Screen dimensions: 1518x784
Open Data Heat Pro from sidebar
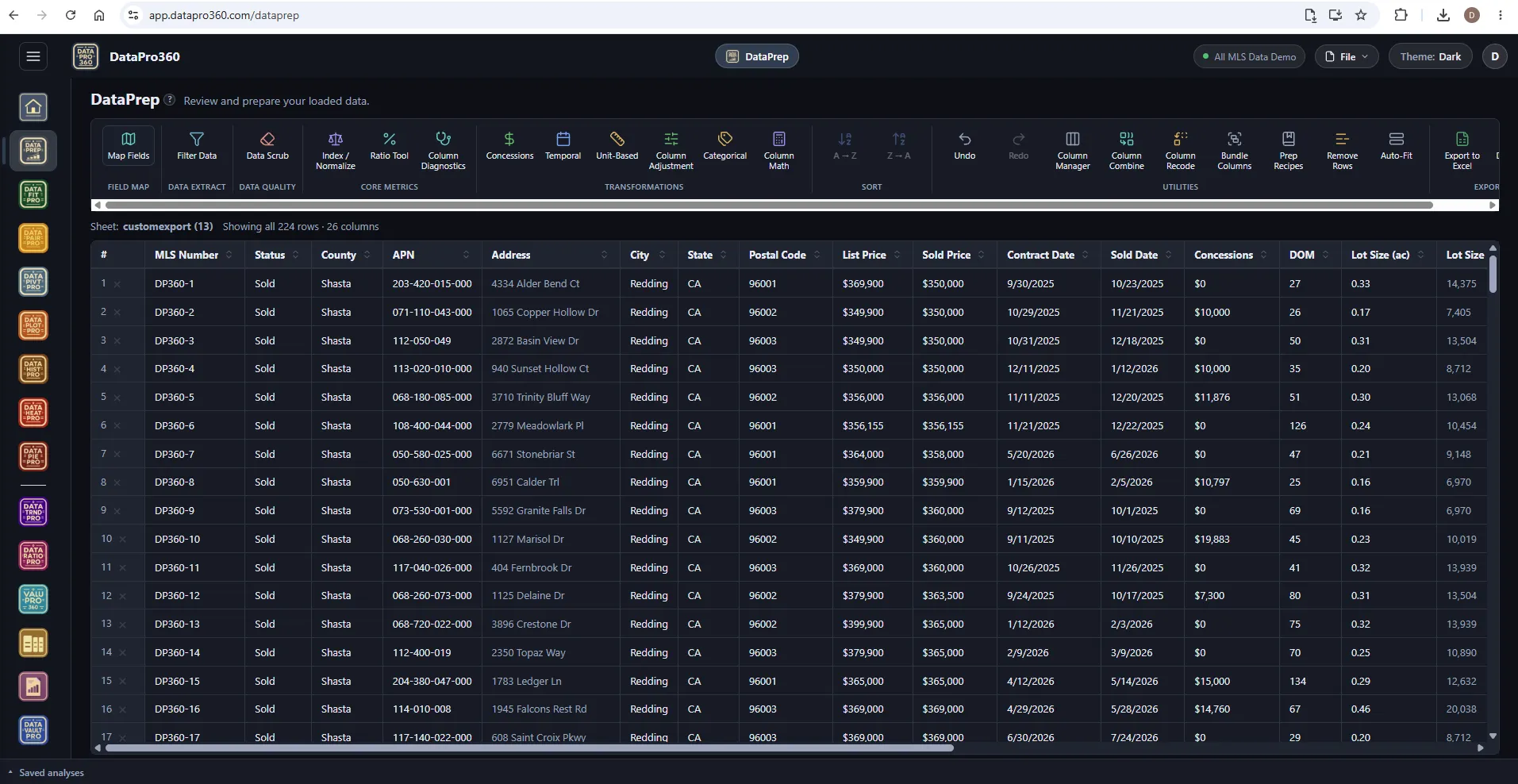coord(33,413)
